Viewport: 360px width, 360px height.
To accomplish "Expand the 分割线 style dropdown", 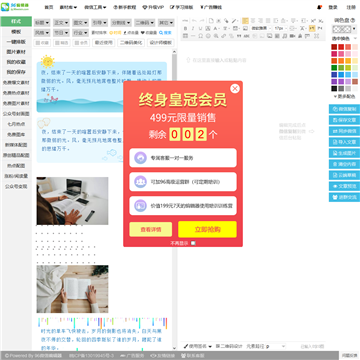I will click(121, 23).
